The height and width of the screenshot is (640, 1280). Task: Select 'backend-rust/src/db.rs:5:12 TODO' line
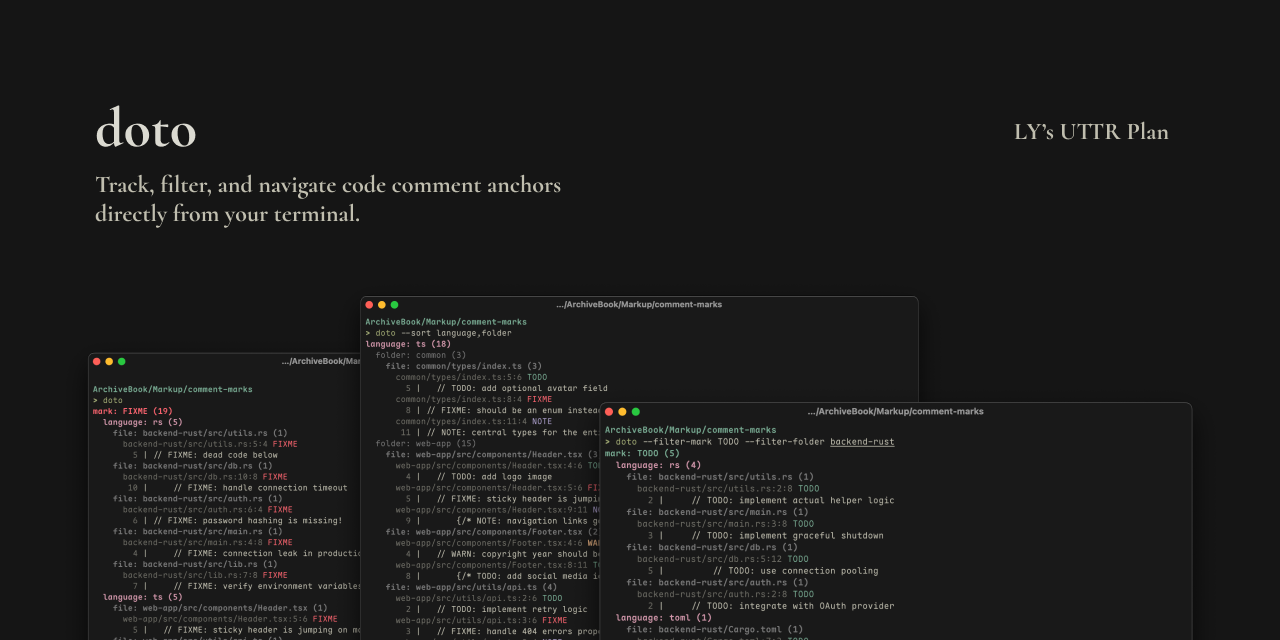pos(723,559)
